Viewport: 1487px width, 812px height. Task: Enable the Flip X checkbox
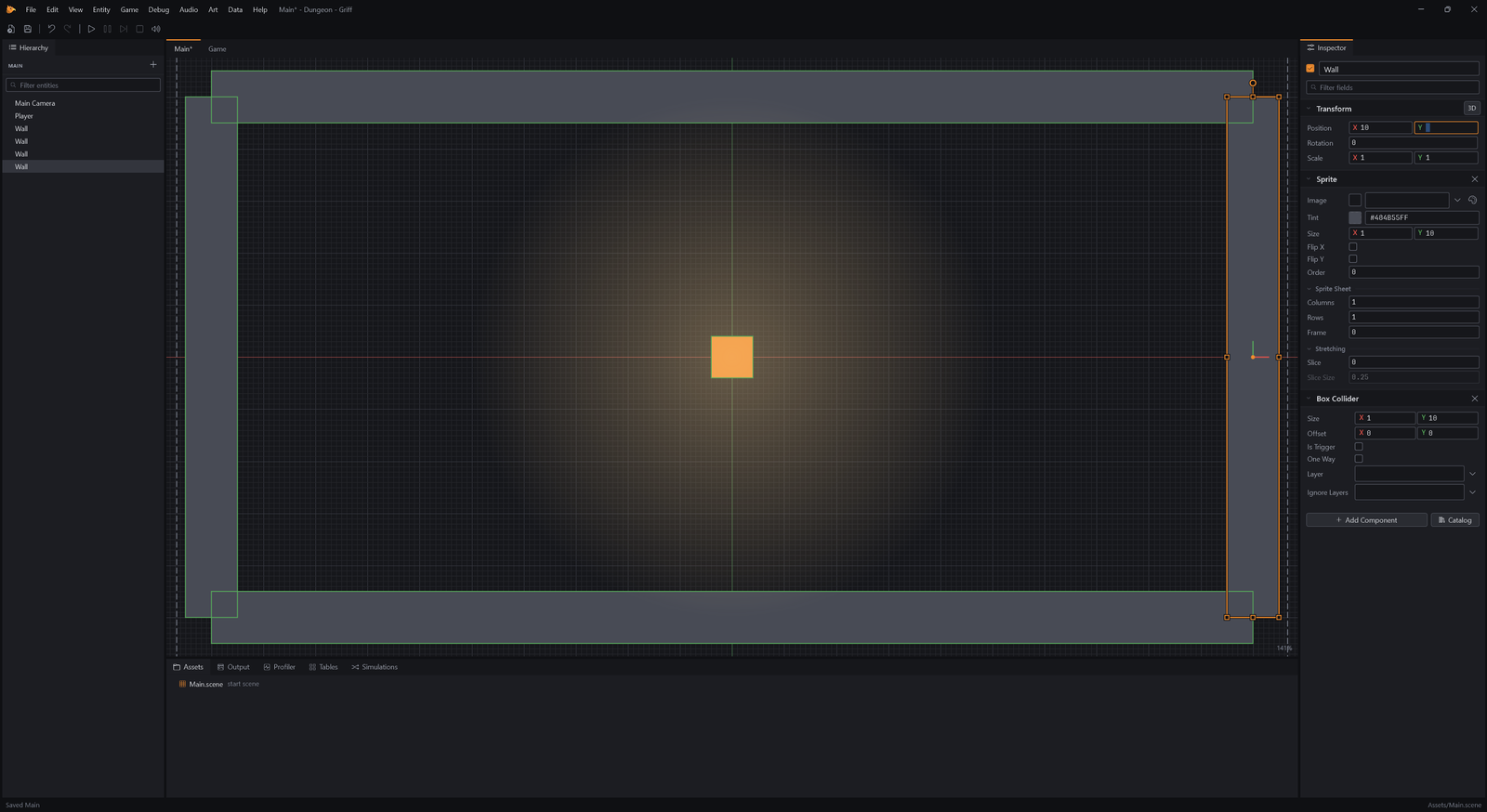tap(1353, 247)
